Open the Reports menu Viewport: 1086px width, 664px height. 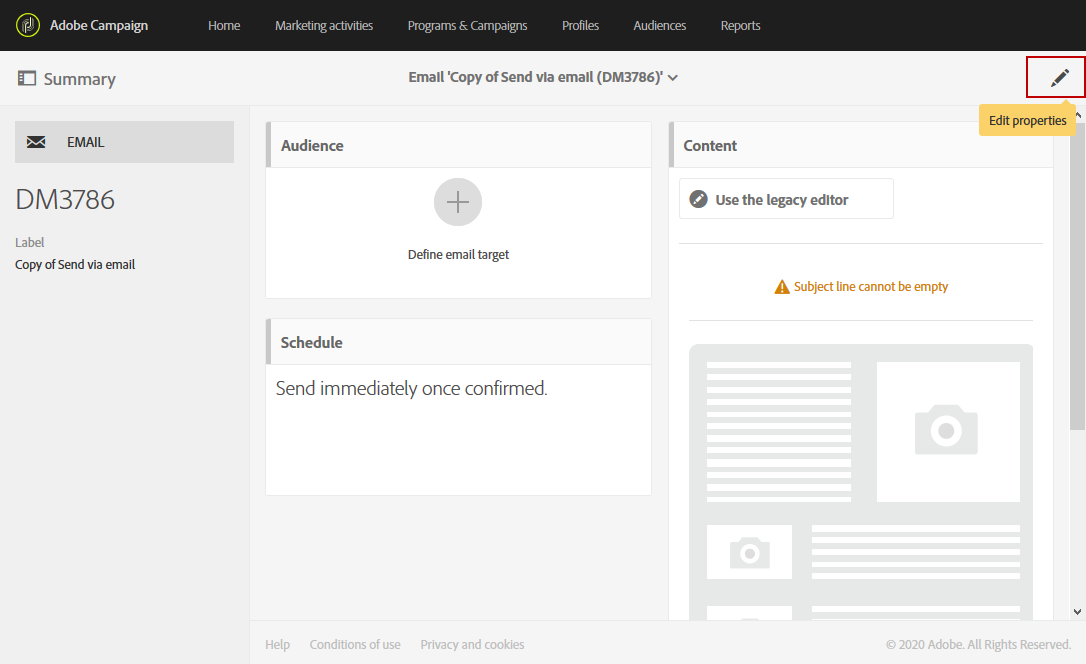740,26
